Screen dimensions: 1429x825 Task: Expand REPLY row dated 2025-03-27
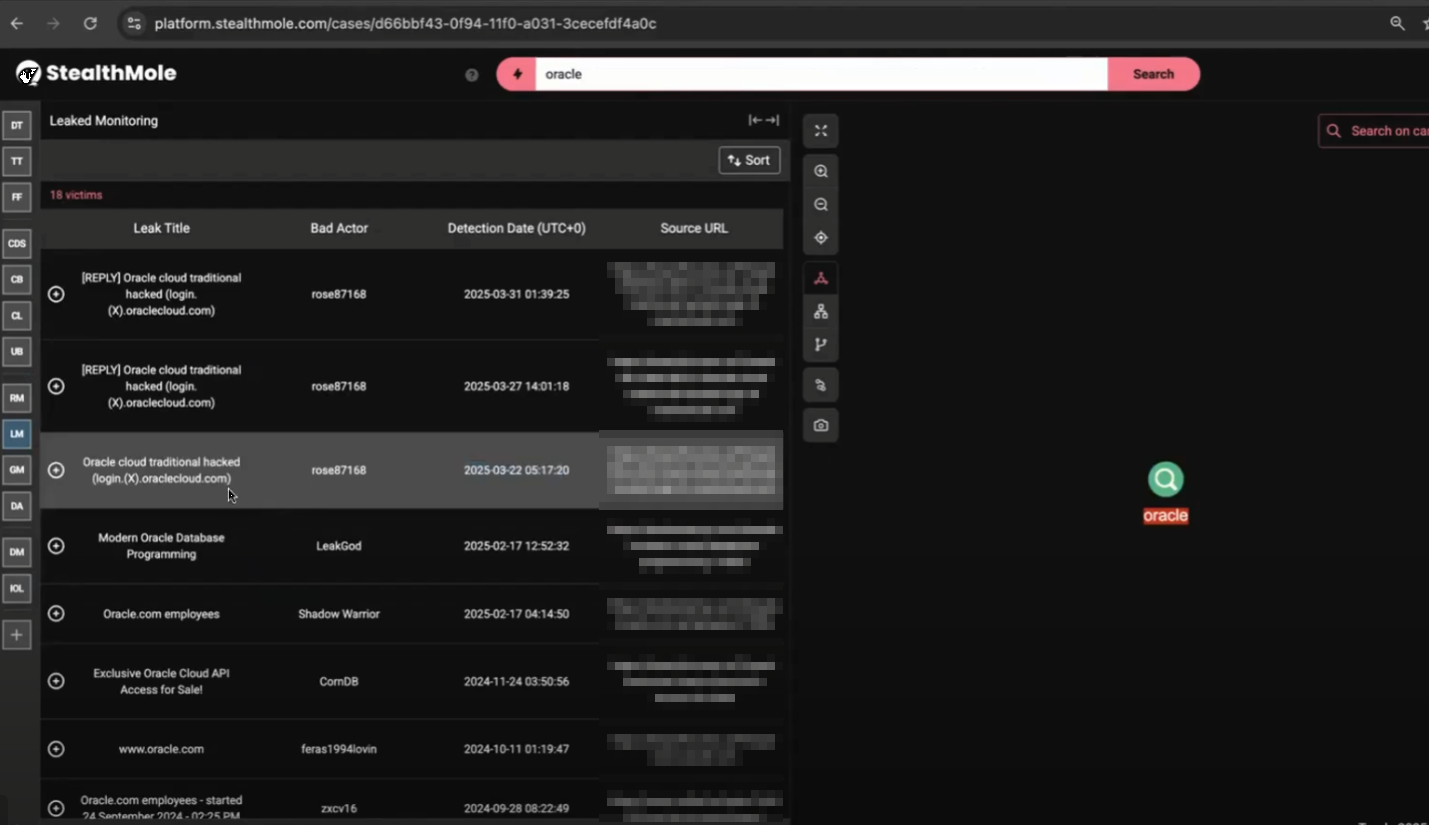click(56, 386)
